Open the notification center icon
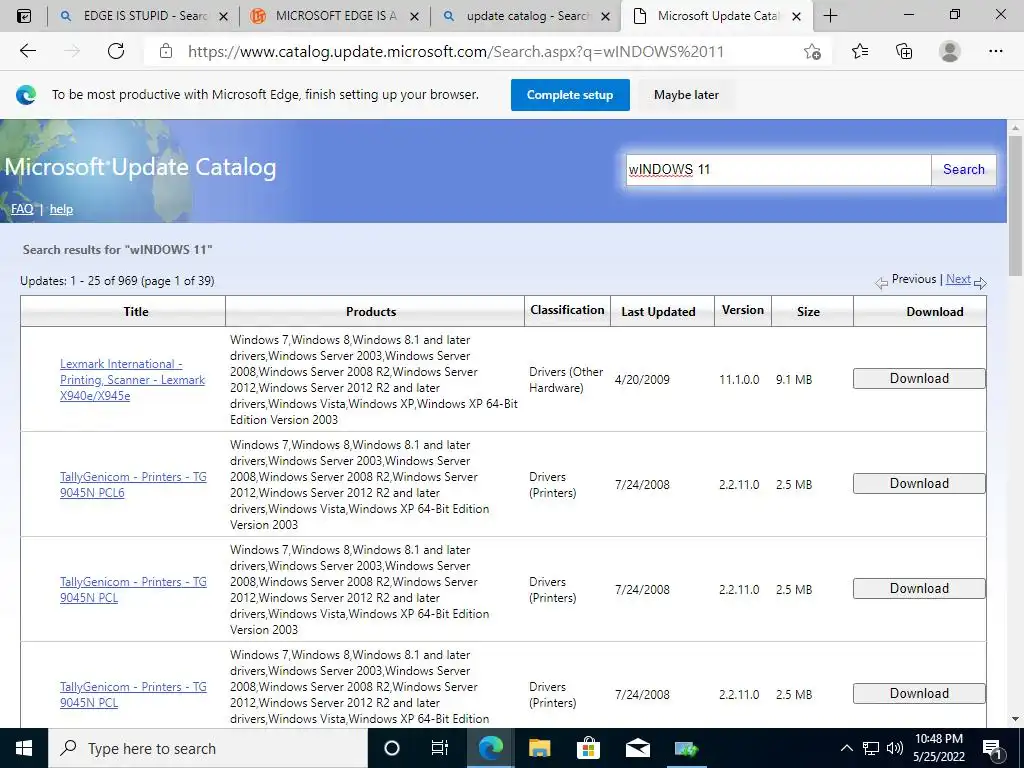Viewport: 1024px width, 768px height. click(993, 750)
